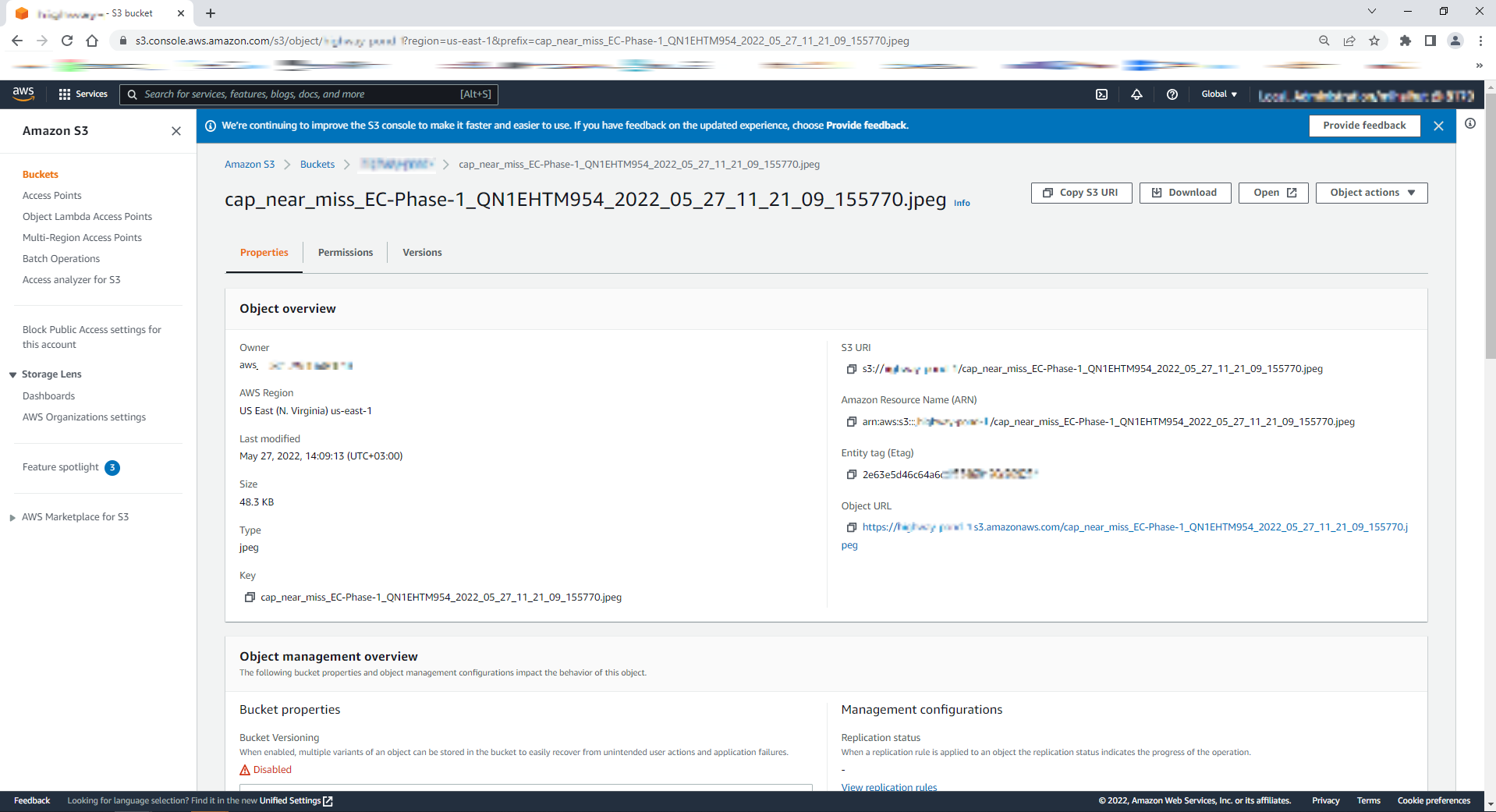
Task: Click the Copy S3 URI button
Action: pyautogui.click(x=1081, y=193)
